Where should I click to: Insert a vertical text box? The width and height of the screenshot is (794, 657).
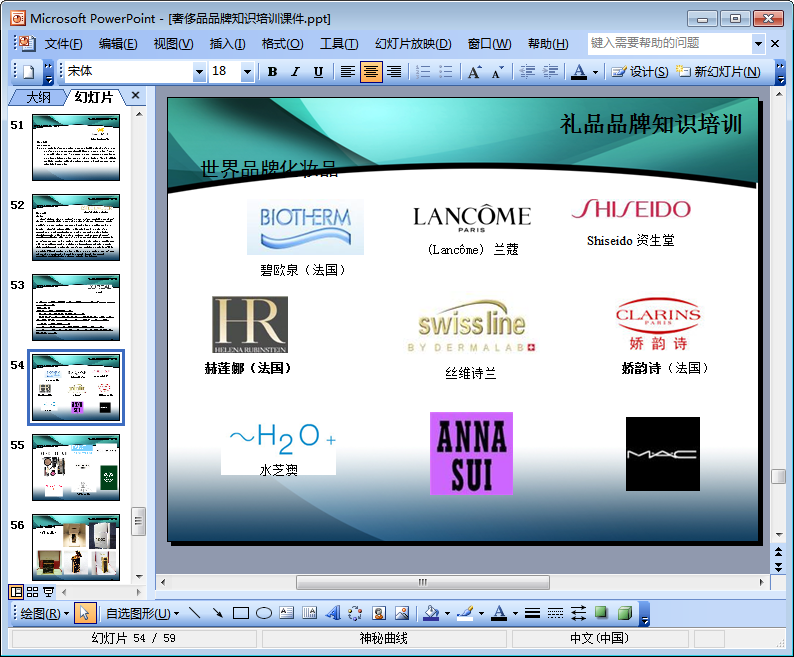(309, 613)
